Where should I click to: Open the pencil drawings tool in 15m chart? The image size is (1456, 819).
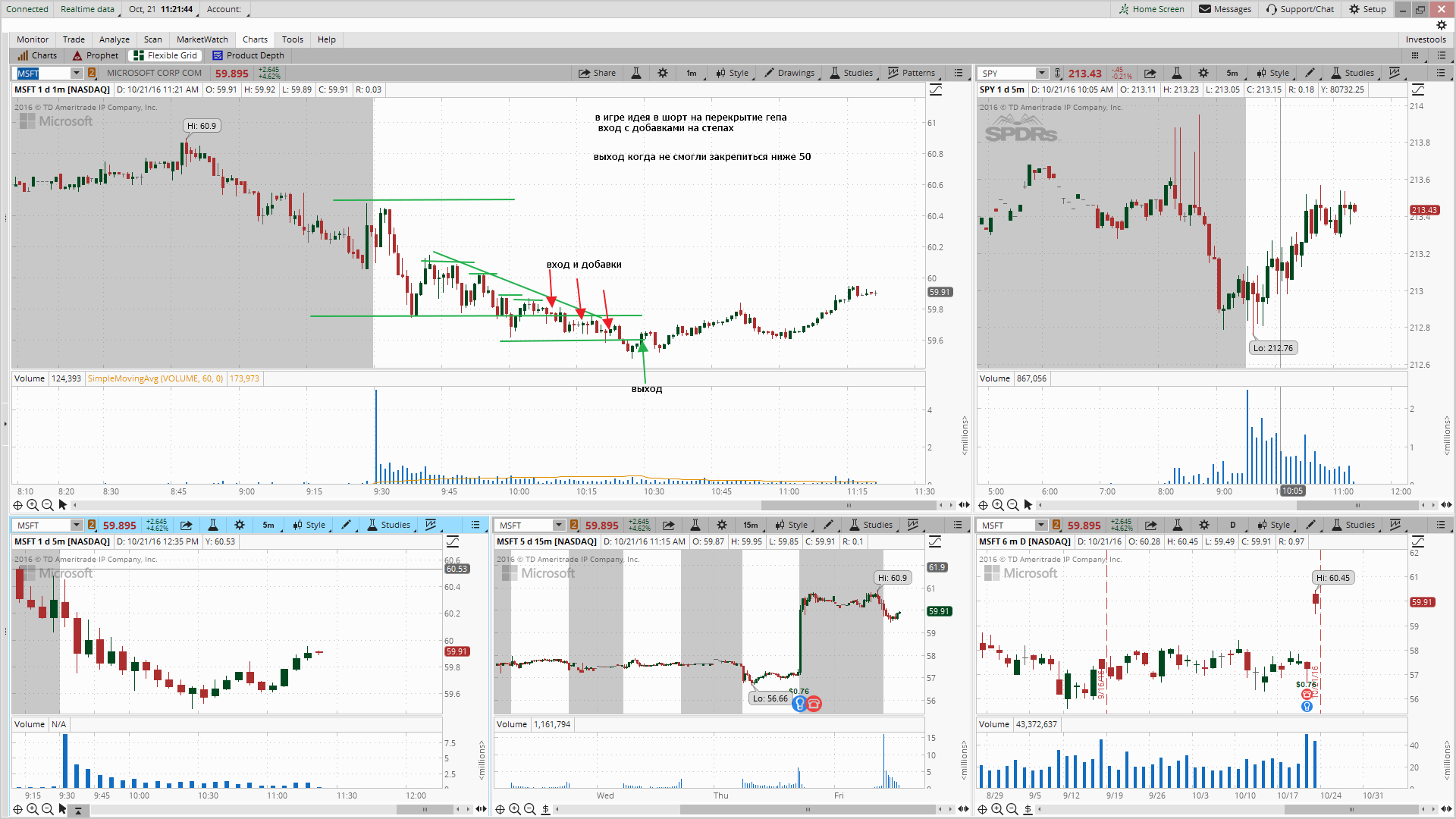coord(829,526)
